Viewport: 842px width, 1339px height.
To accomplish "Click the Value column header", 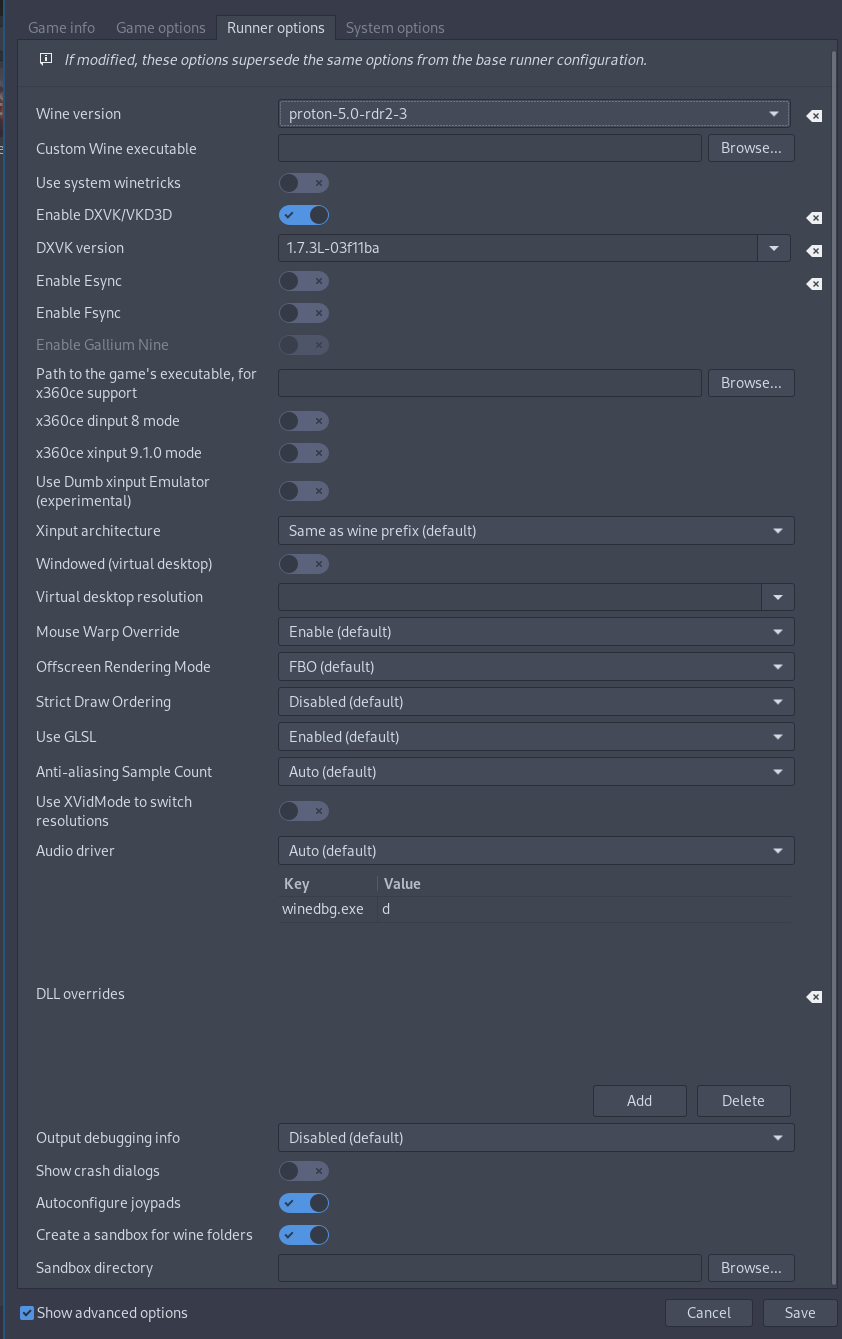I will [x=585, y=884].
